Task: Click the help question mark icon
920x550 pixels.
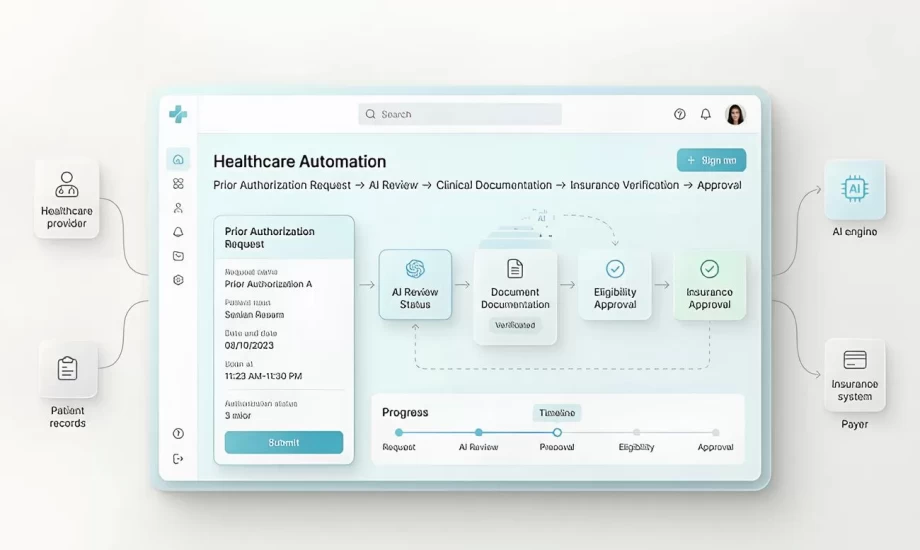Action: point(679,114)
